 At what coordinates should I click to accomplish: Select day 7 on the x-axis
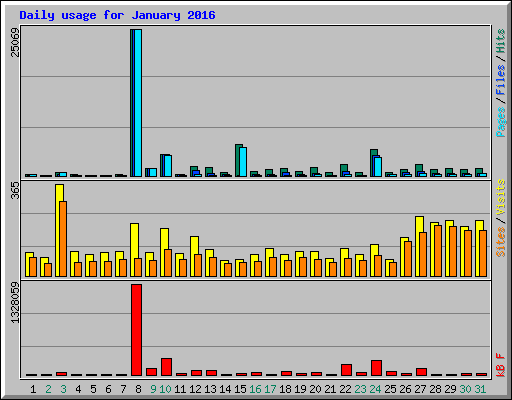point(123,389)
